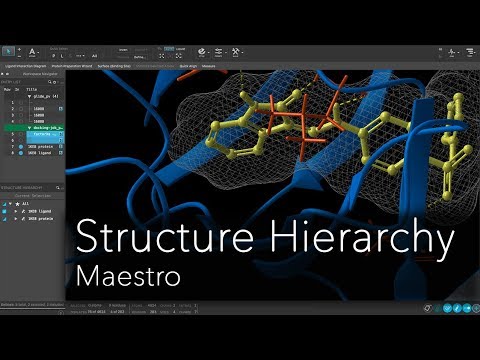
Task: Open the Presets sliders icon
Action: click(218, 51)
